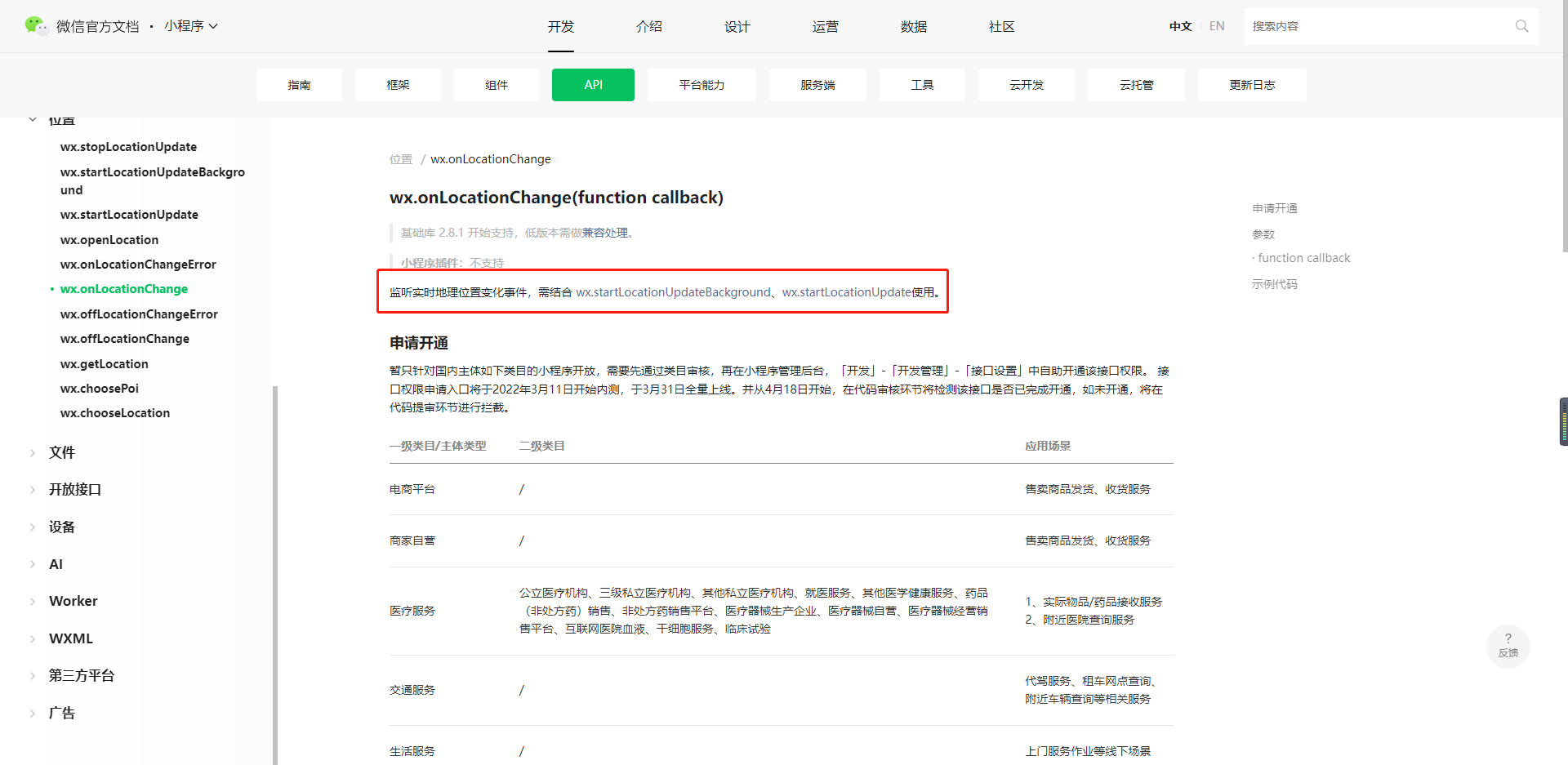
Task: Expand the 文件 sidebar section
Action: 33,452
